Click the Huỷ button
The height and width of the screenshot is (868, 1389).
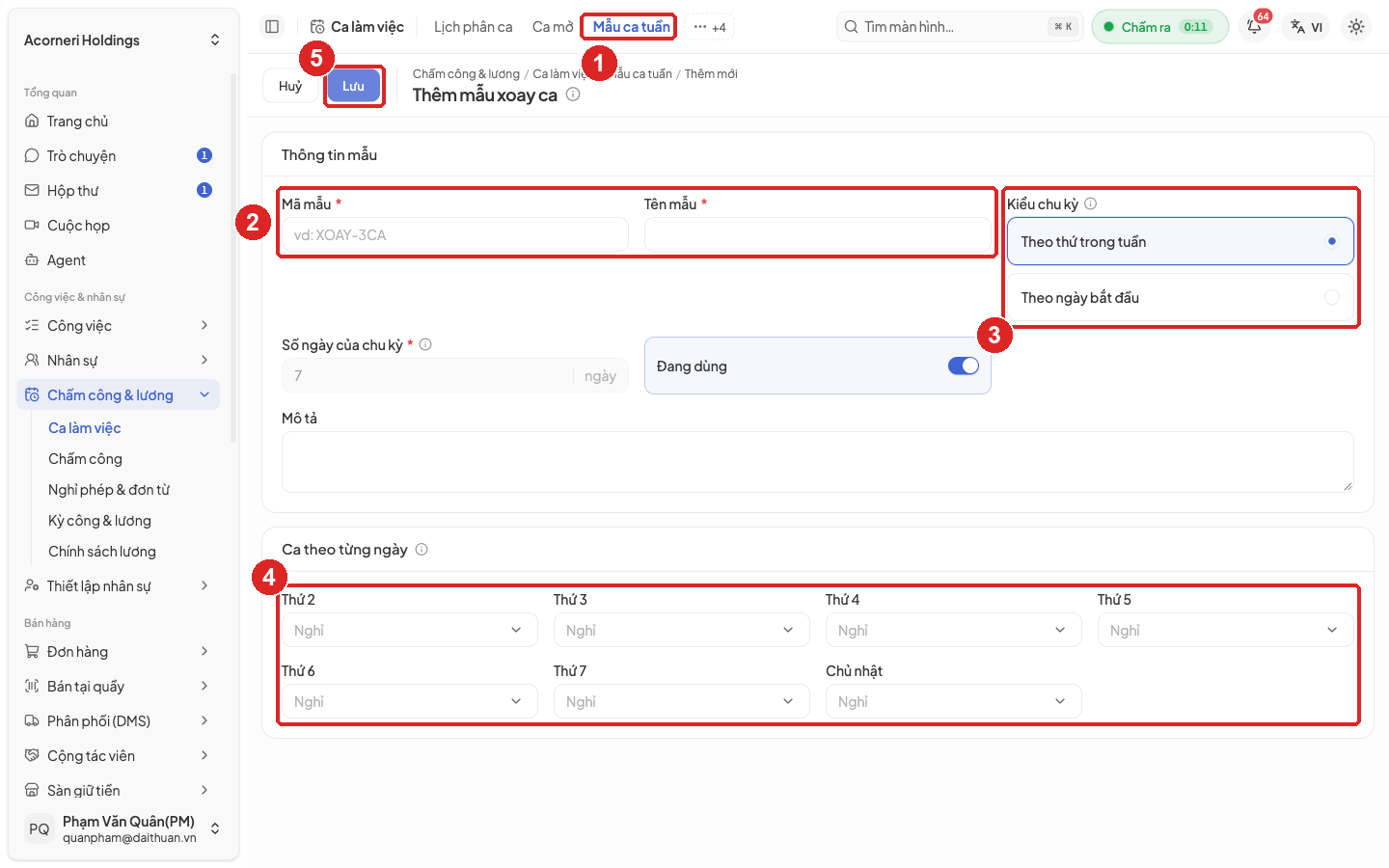(290, 86)
